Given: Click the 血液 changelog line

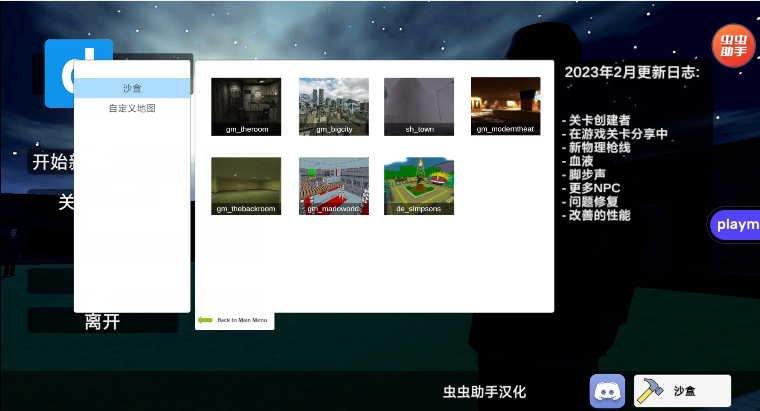Looking at the screenshot, I should pyautogui.click(x=578, y=161).
